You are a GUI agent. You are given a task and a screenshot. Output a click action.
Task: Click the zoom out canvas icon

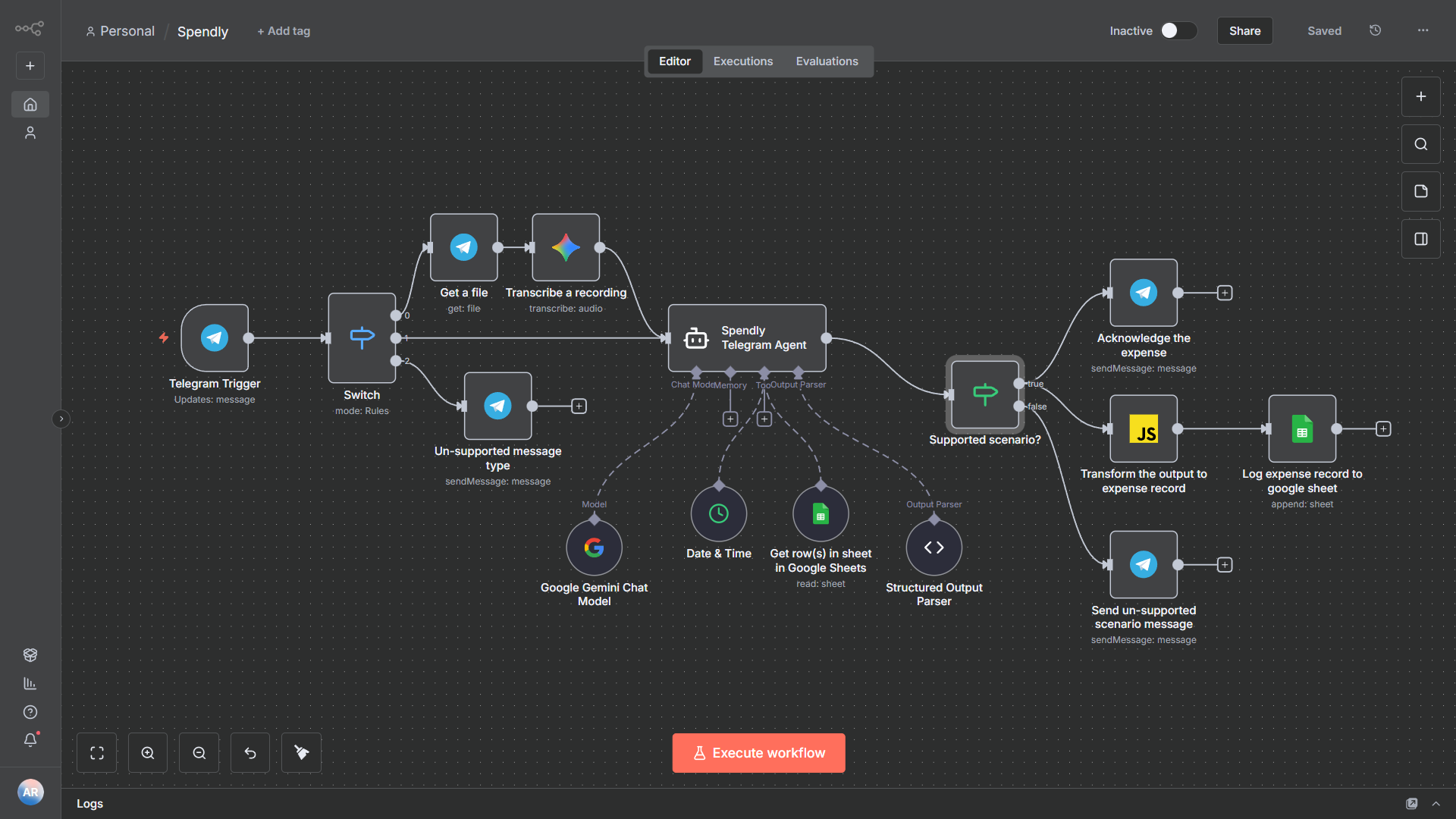coord(199,753)
